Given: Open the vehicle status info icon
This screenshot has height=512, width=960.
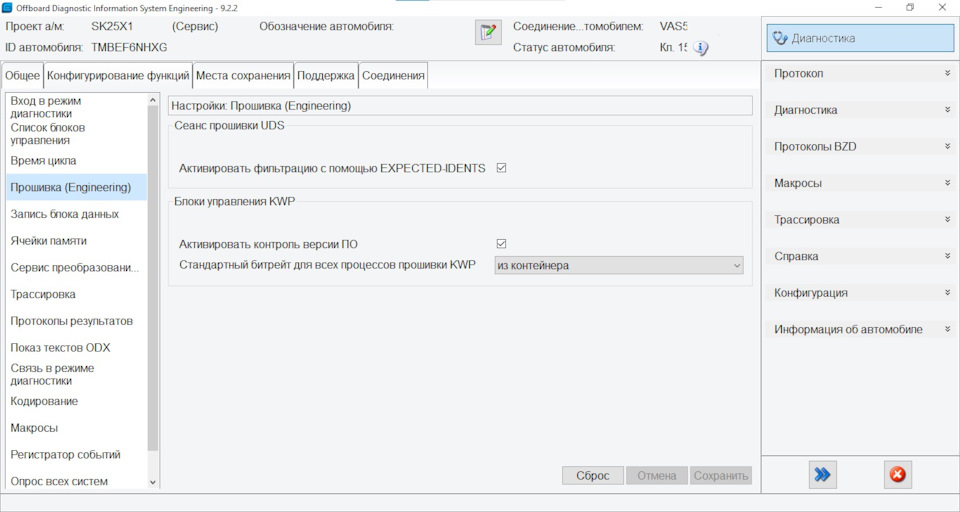Looking at the screenshot, I should [x=700, y=48].
